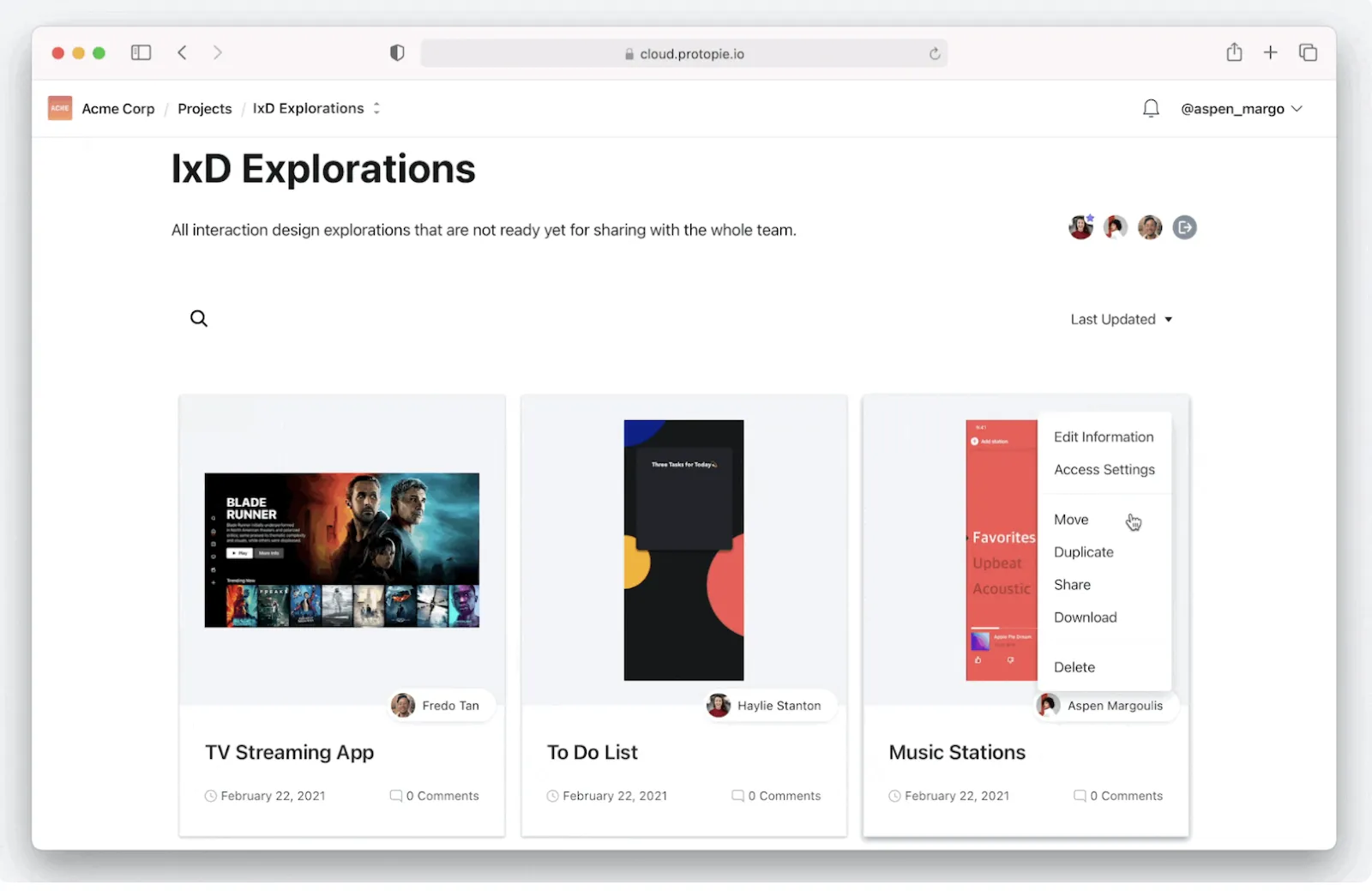Click the cloud.protopie.io address bar
The height and width of the screenshot is (891, 1372).
coord(683,53)
